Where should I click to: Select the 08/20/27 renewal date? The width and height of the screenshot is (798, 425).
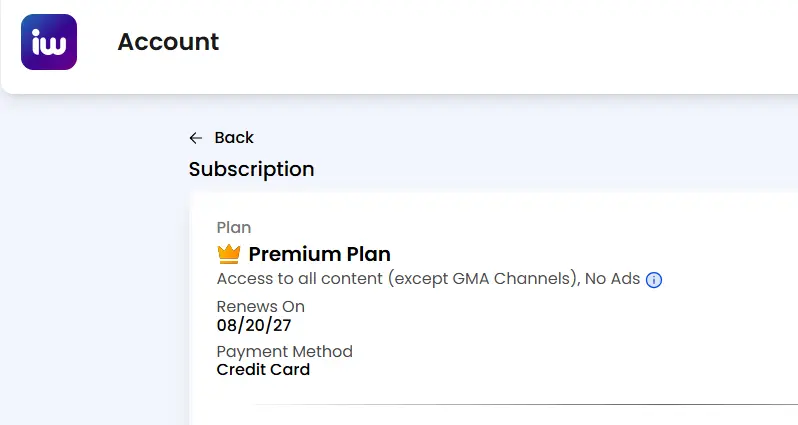pos(254,325)
